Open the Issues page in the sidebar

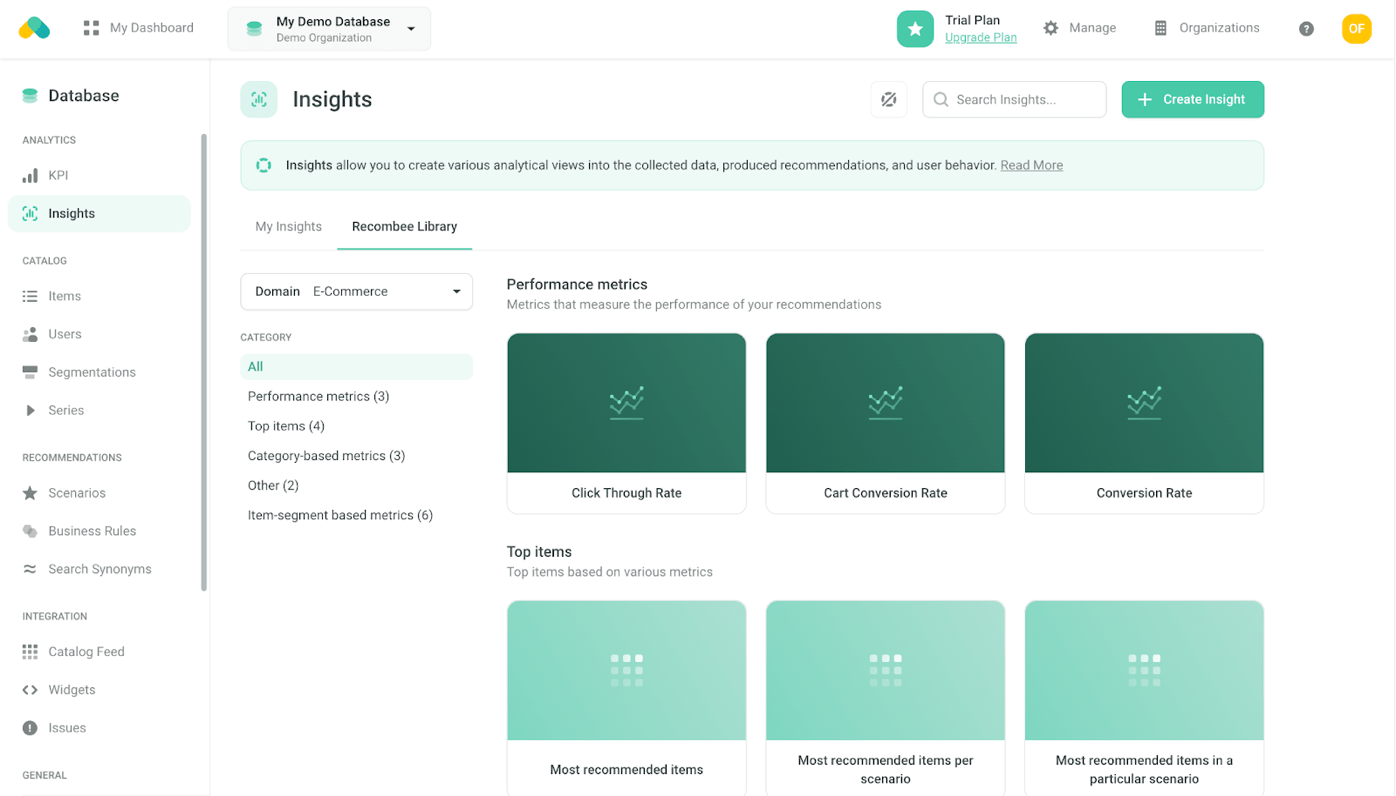coord(67,728)
